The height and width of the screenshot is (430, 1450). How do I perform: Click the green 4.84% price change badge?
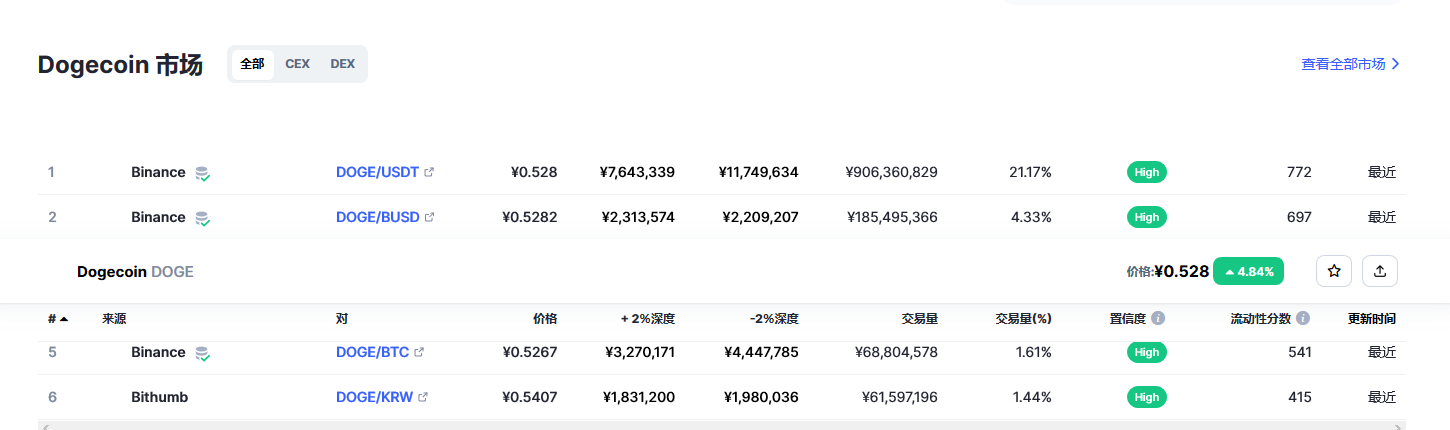tap(1248, 271)
